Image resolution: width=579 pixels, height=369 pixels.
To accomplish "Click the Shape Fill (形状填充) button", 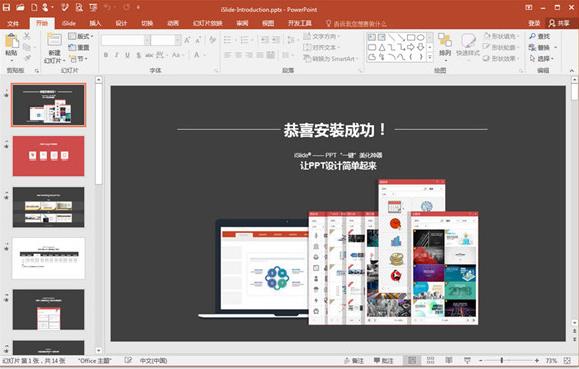I will pos(501,36).
